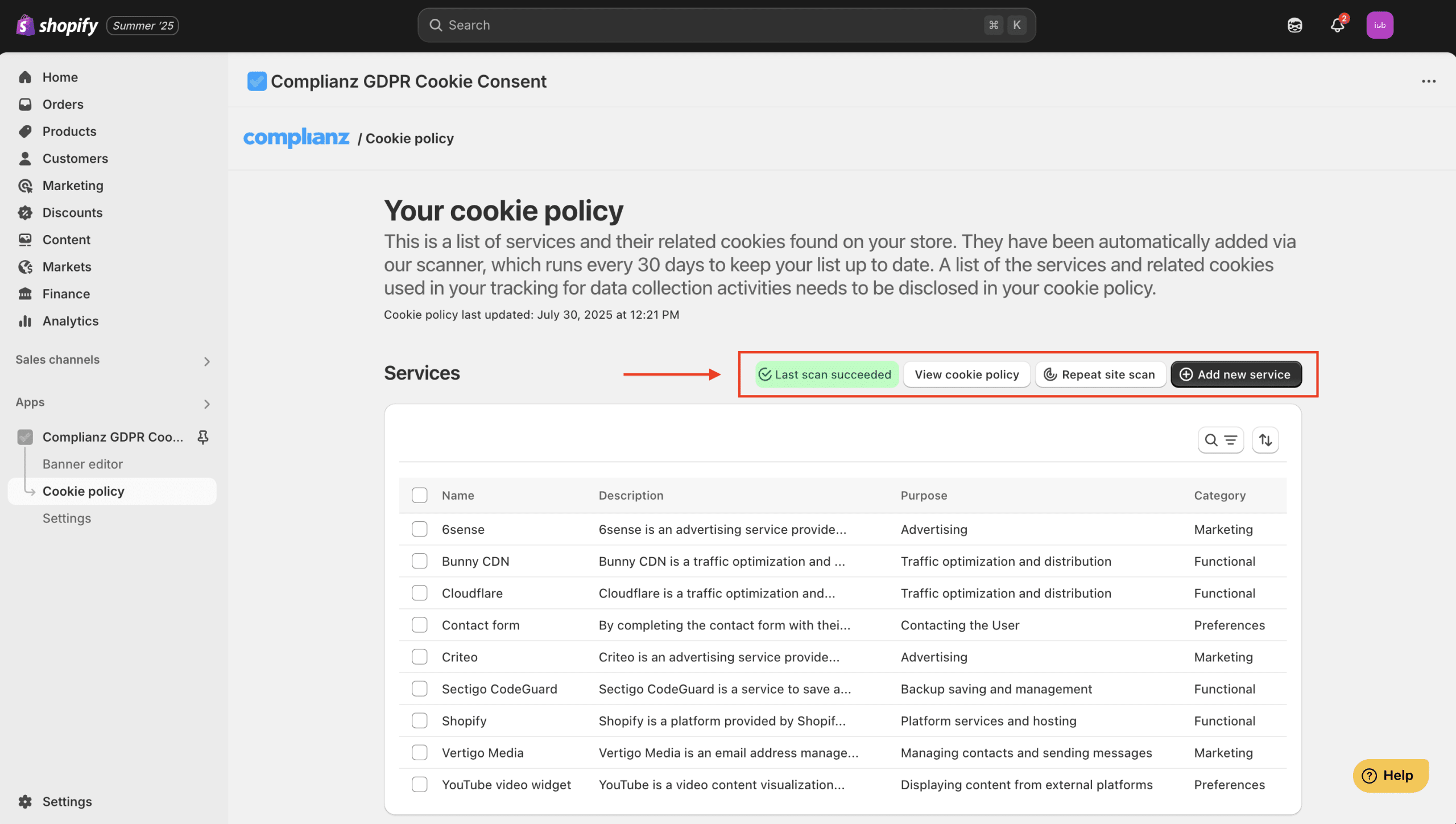Click the Finance bank icon
The image size is (1456, 824).
(x=25, y=294)
